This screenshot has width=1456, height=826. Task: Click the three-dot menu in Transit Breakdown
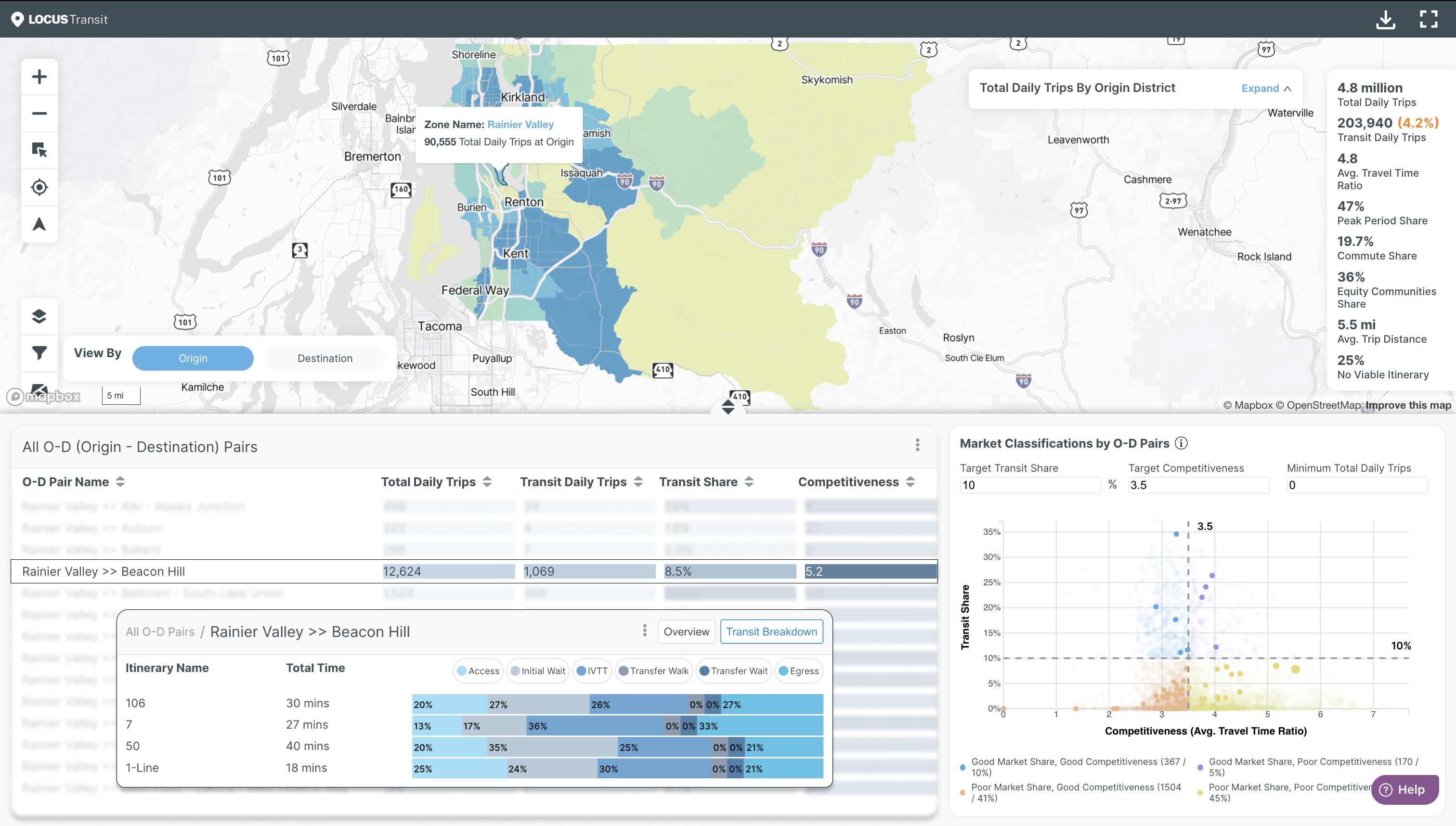tap(644, 632)
